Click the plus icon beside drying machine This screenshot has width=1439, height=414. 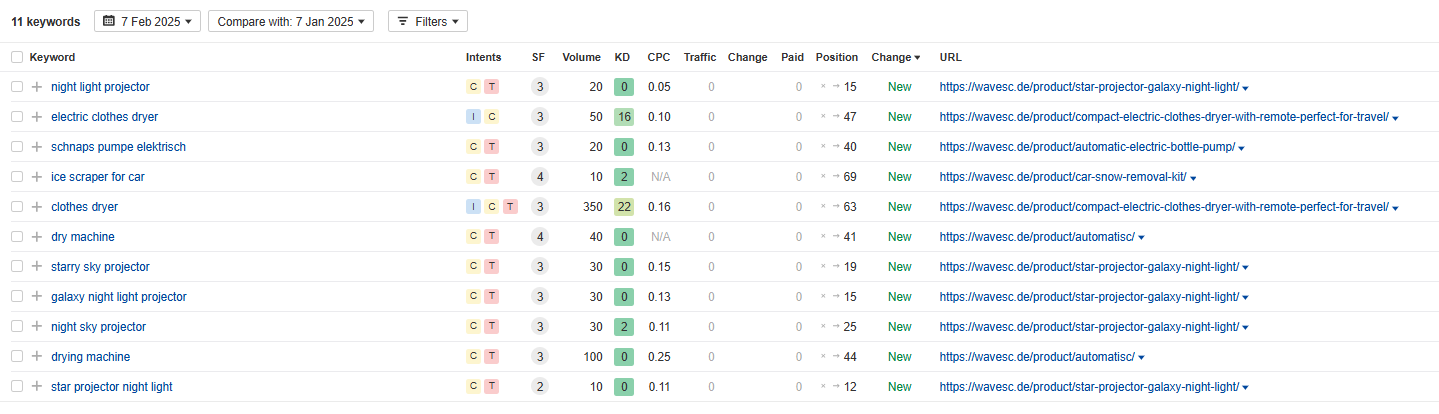click(37, 357)
